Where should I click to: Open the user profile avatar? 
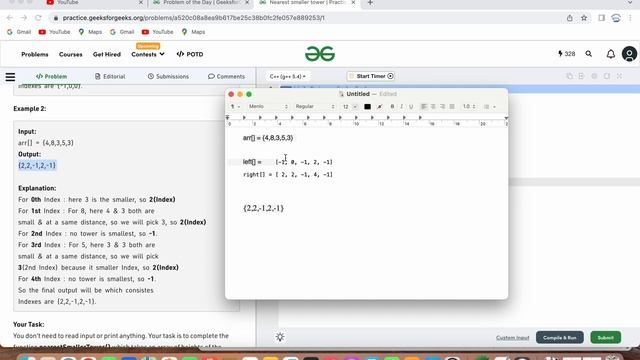pyautogui.click(x=629, y=54)
